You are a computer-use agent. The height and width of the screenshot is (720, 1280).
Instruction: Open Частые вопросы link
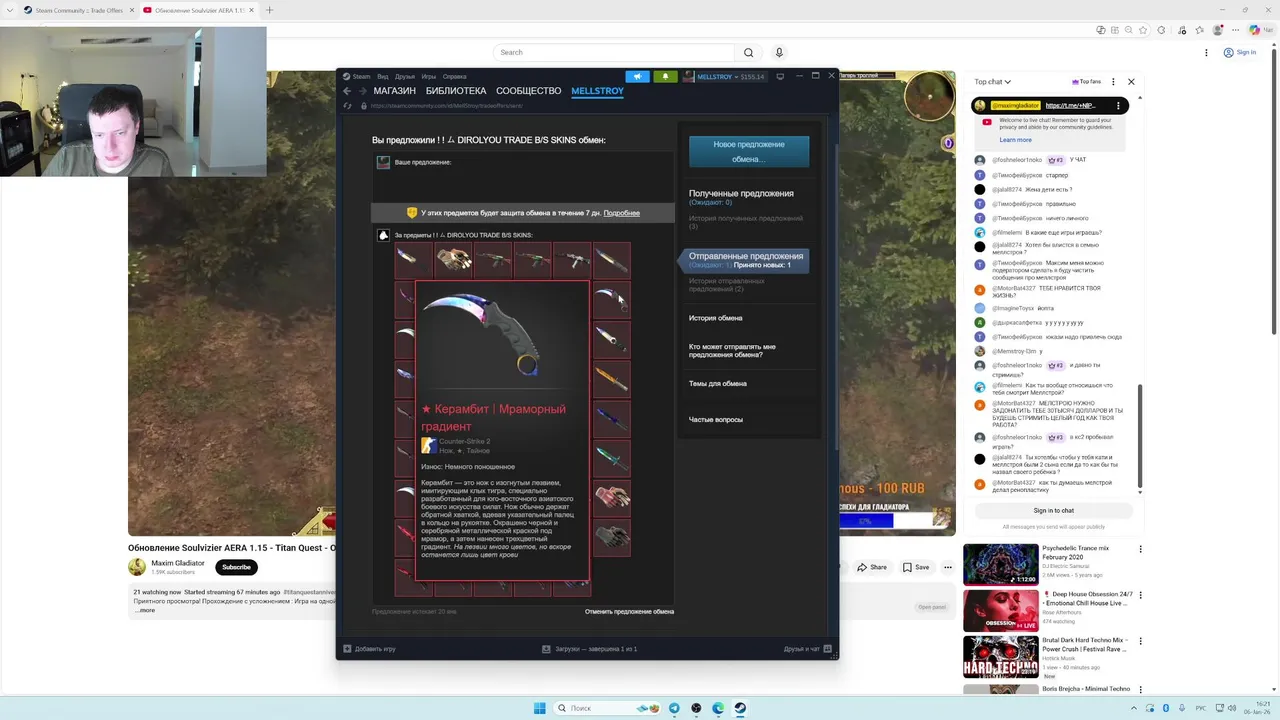pos(716,419)
